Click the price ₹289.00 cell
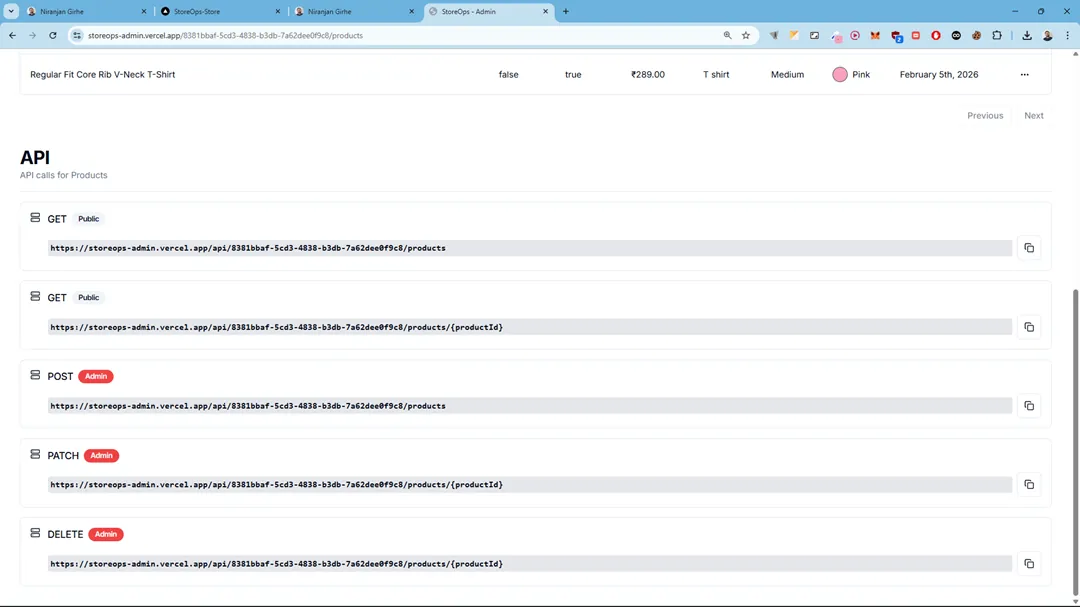Screen dimensions: 1080x607 tap(647, 74)
